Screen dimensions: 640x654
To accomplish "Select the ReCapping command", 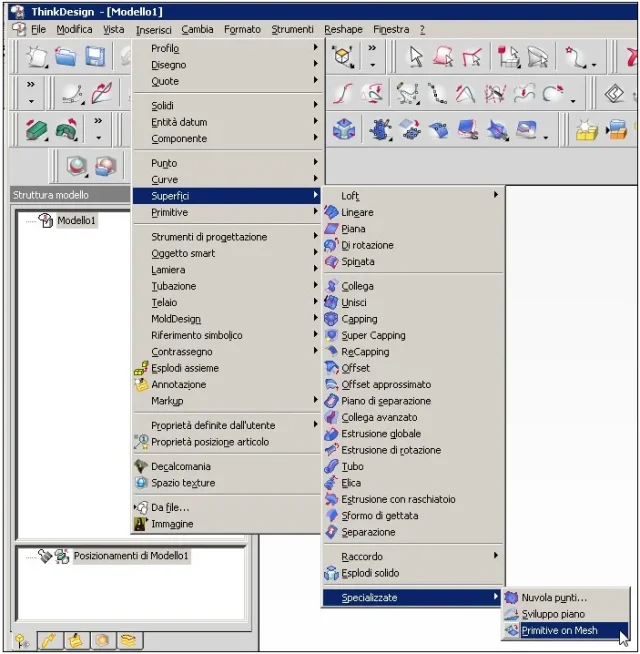I will (x=413, y=351).
